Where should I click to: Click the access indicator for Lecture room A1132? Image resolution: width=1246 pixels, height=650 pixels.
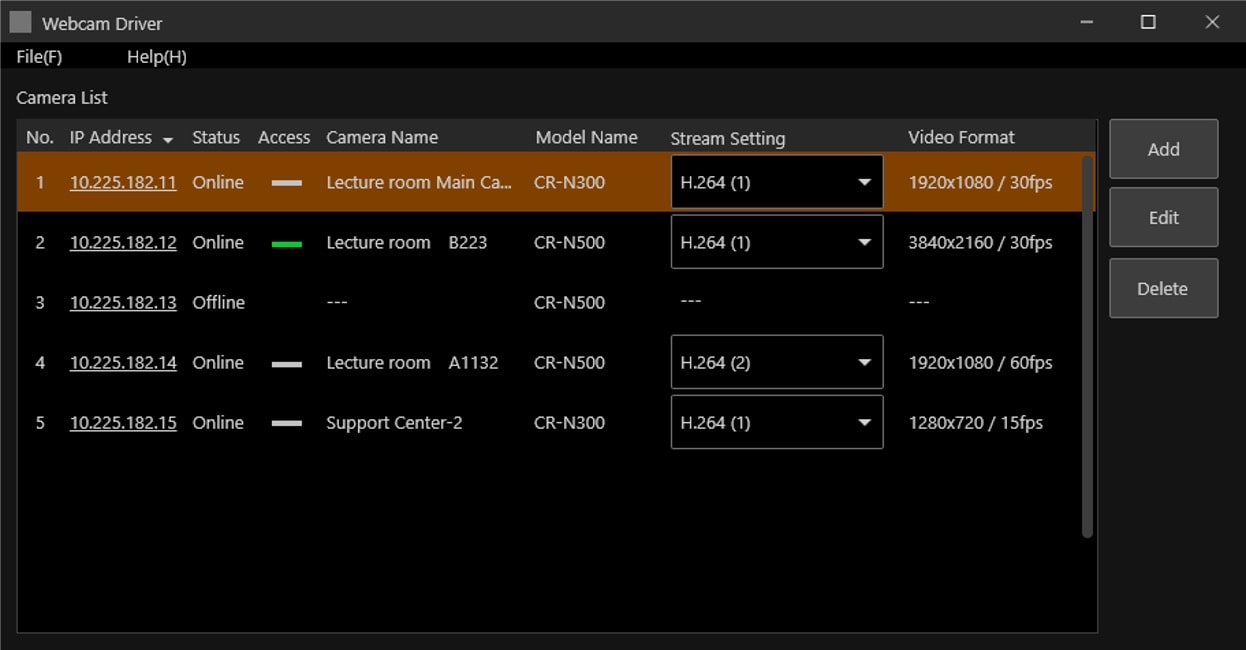286,364
